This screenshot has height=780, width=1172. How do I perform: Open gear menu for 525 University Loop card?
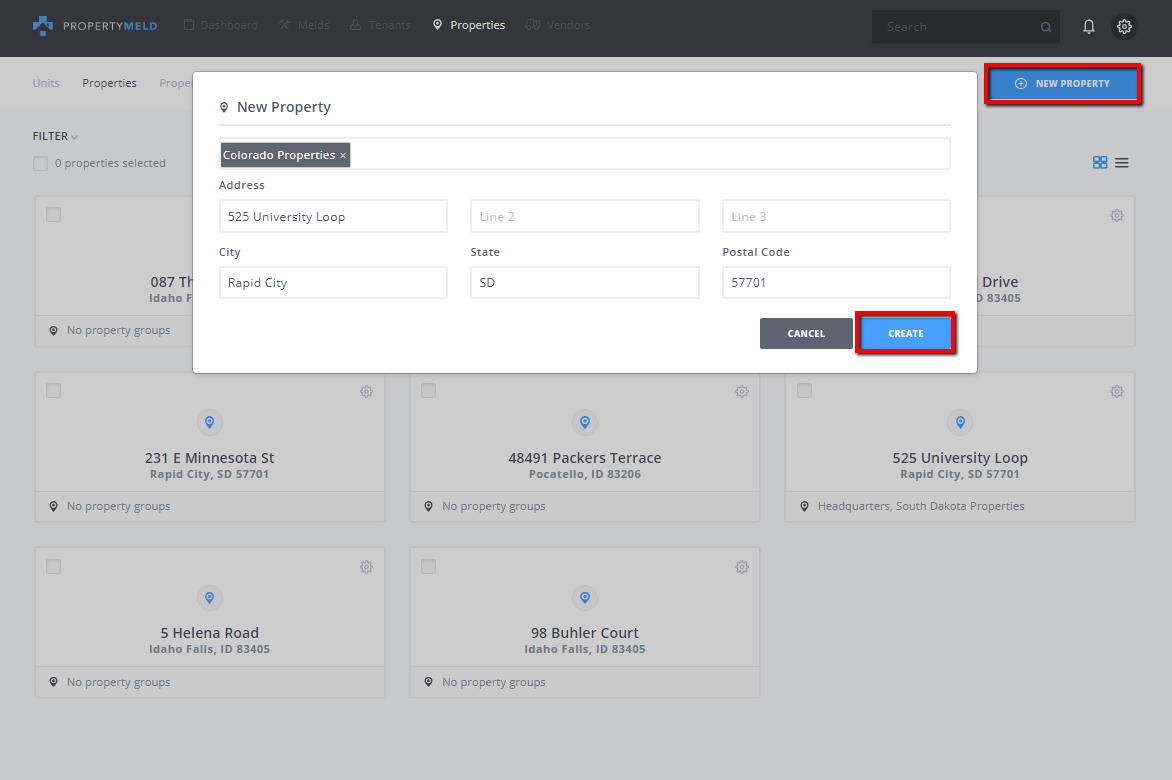(1117, 392)
